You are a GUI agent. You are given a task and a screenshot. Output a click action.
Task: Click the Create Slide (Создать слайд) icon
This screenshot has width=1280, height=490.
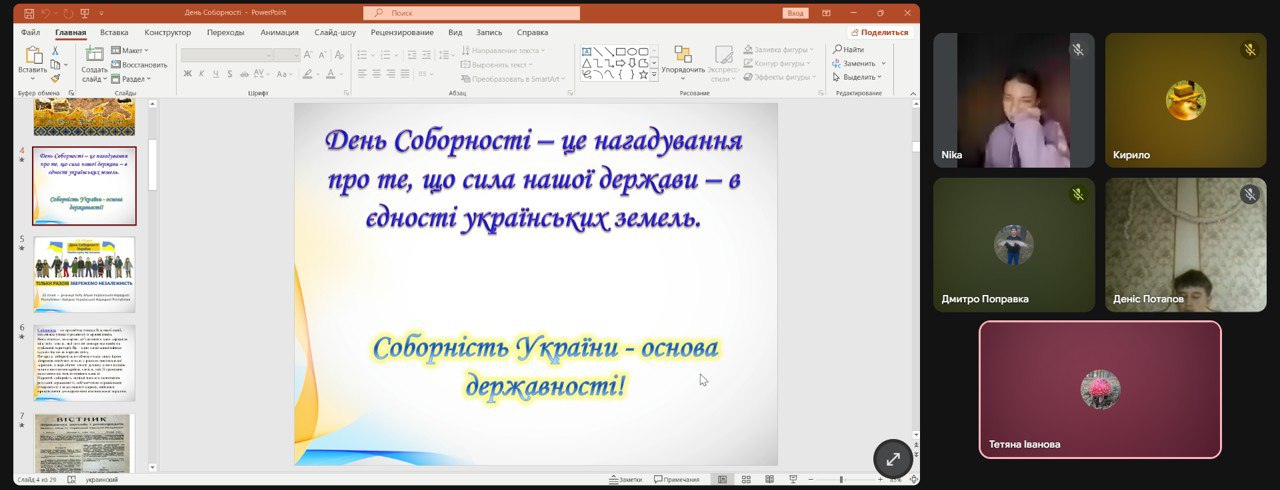point(94,58)
